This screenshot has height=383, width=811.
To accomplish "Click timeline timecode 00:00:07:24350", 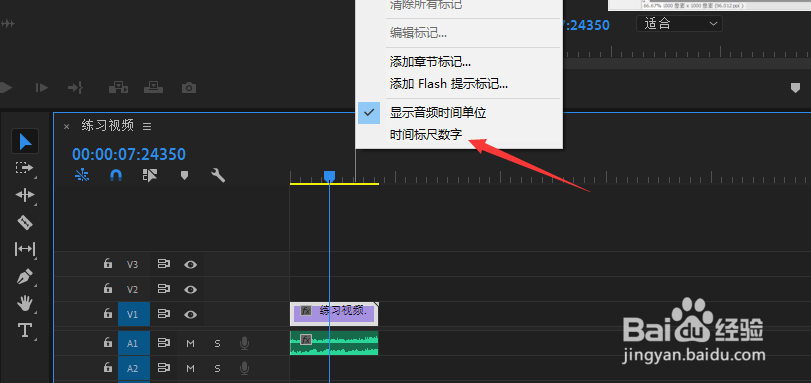I will [x=129, y=154].
